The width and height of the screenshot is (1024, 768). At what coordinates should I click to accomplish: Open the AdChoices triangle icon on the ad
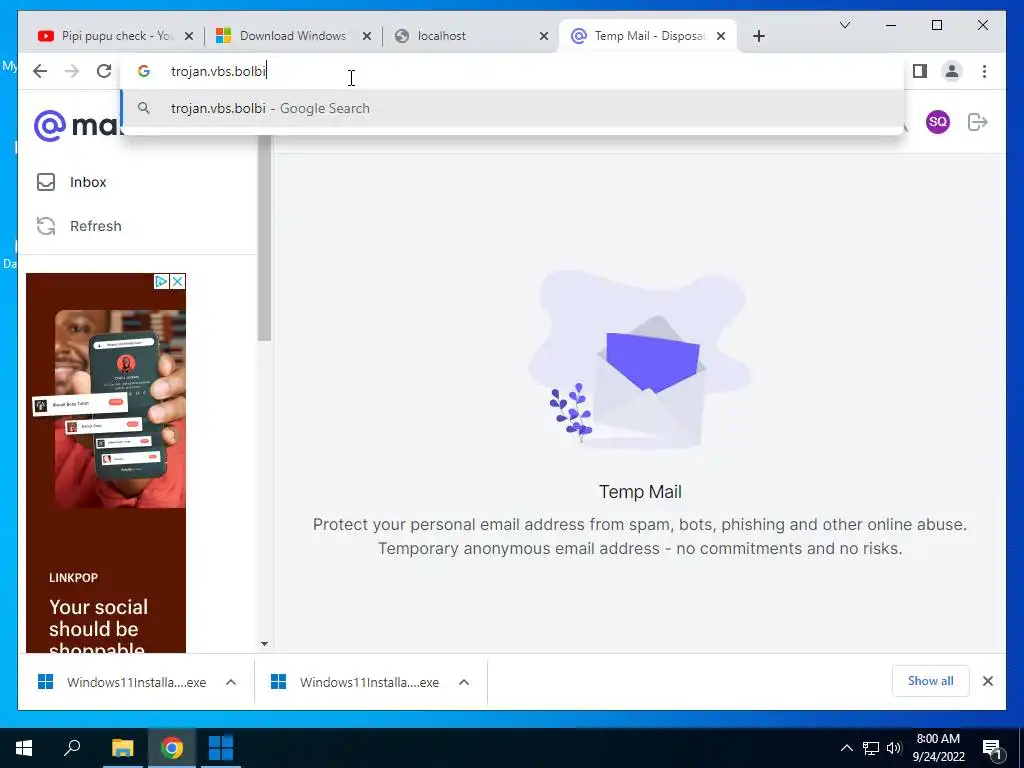(161, 281)
